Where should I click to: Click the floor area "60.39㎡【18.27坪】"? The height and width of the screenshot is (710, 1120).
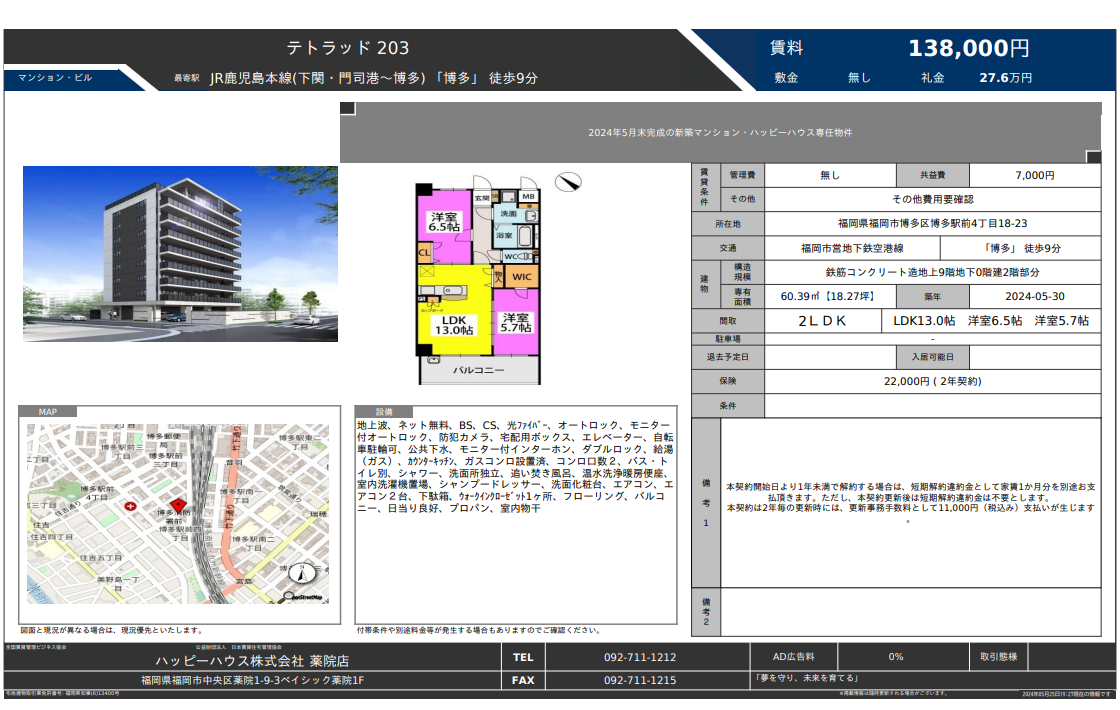[x=829, y=296]
